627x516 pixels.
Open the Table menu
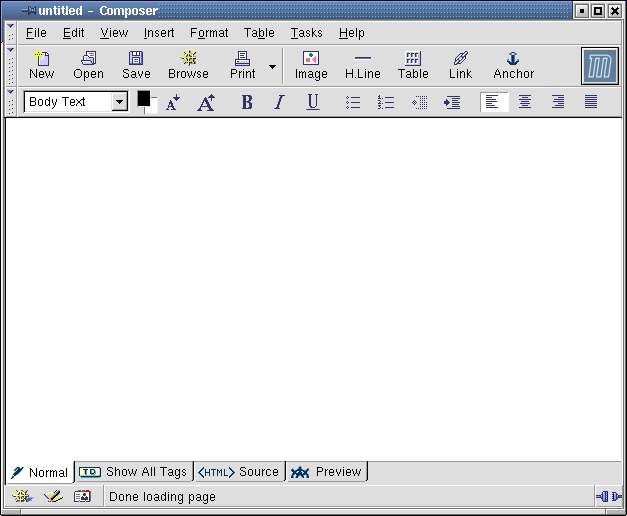[259, 33]
